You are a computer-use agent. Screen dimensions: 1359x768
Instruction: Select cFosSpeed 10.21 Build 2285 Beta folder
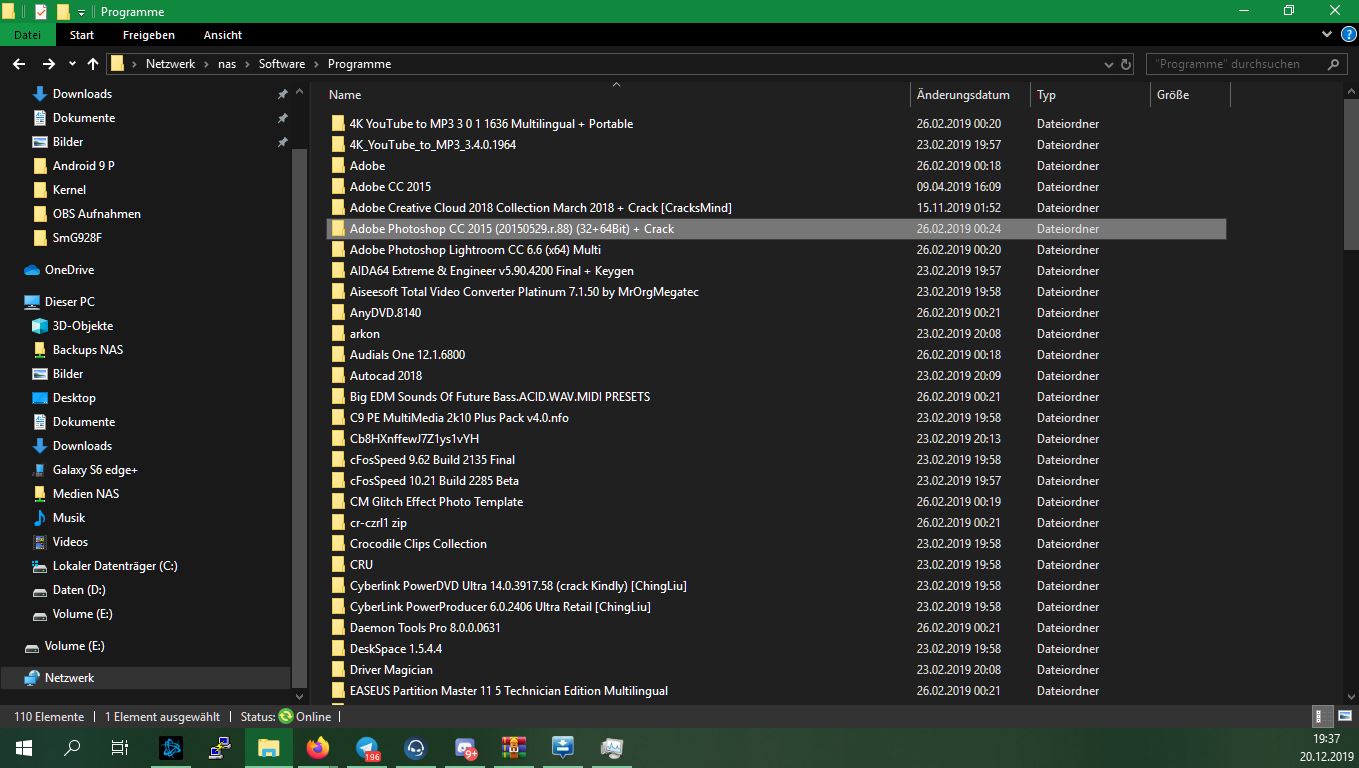(434, 481)
